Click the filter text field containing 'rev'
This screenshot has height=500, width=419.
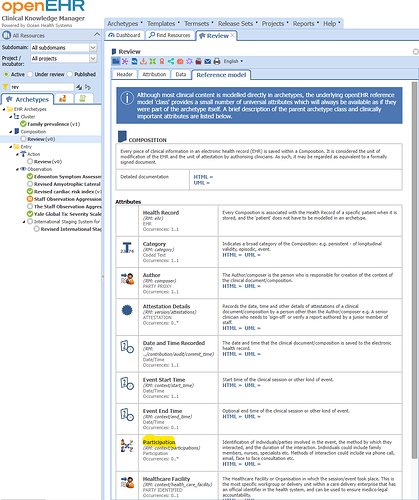(x=42, y=87)
